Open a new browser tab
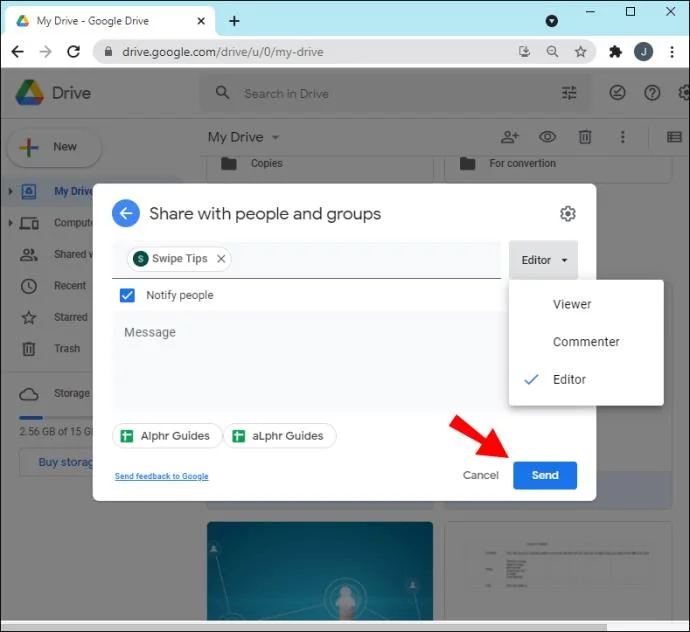Image resolution: width=690 pixels, height=632 pixels. pyautogui.click(x=235, y=21)
